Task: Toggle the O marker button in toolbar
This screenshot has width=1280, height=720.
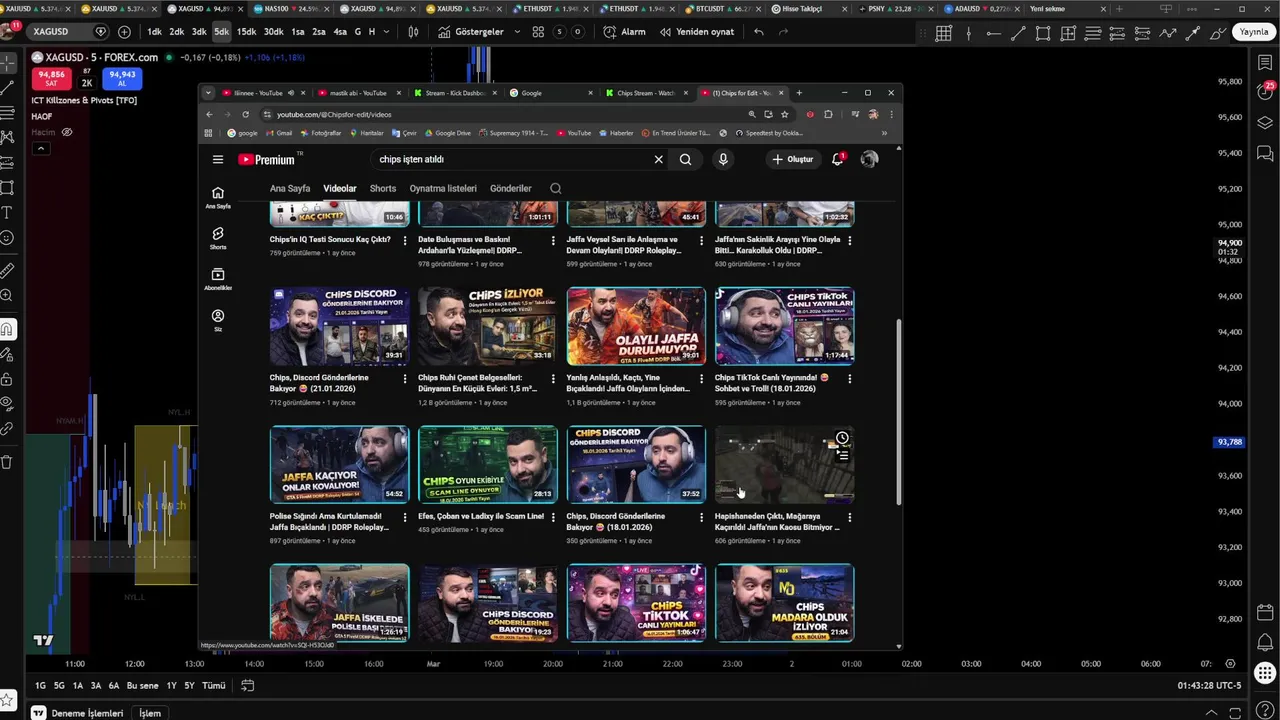Action: pyautogui.click(x=577, y=31)
